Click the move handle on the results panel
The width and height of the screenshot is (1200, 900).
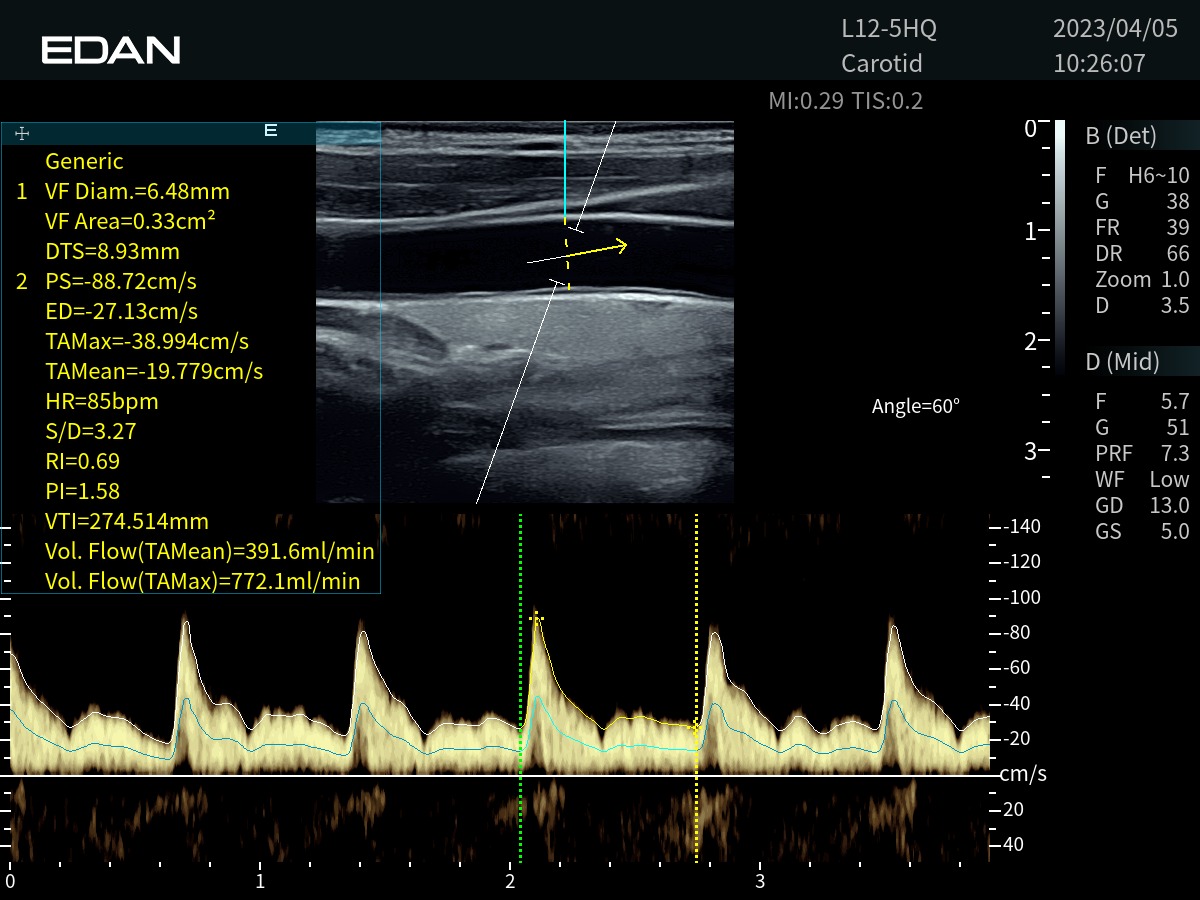[22, 133]
